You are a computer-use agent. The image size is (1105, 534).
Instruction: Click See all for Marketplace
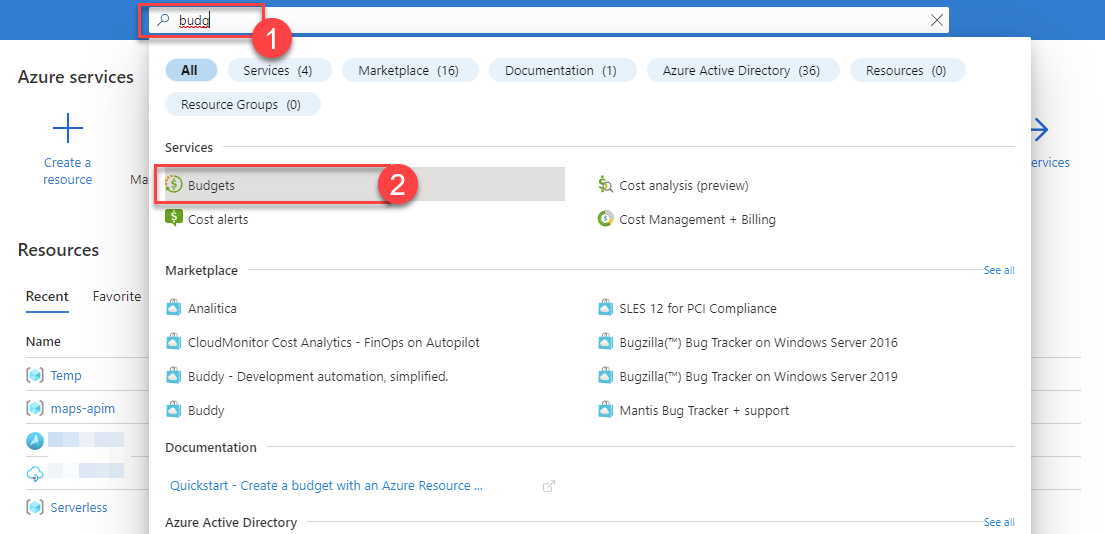[x=999, y=270]
